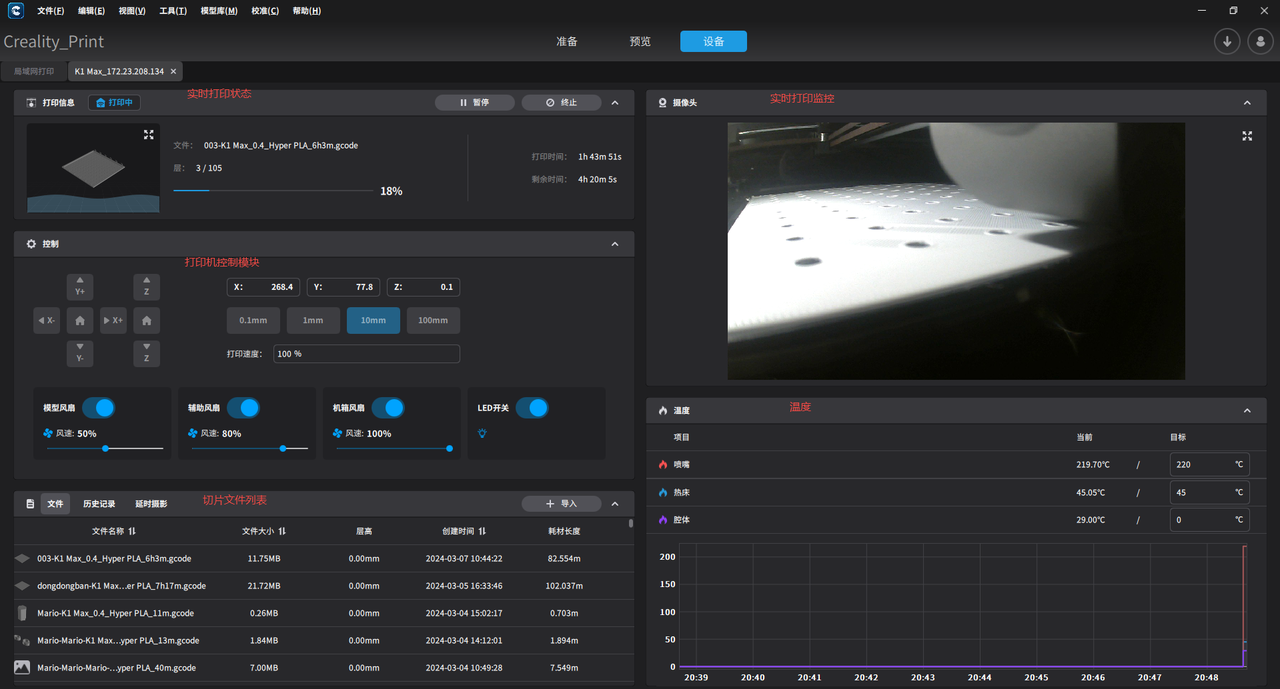
Task: Toggle the 辅助风扇 auxiliary fan switch
Action: 243,408
